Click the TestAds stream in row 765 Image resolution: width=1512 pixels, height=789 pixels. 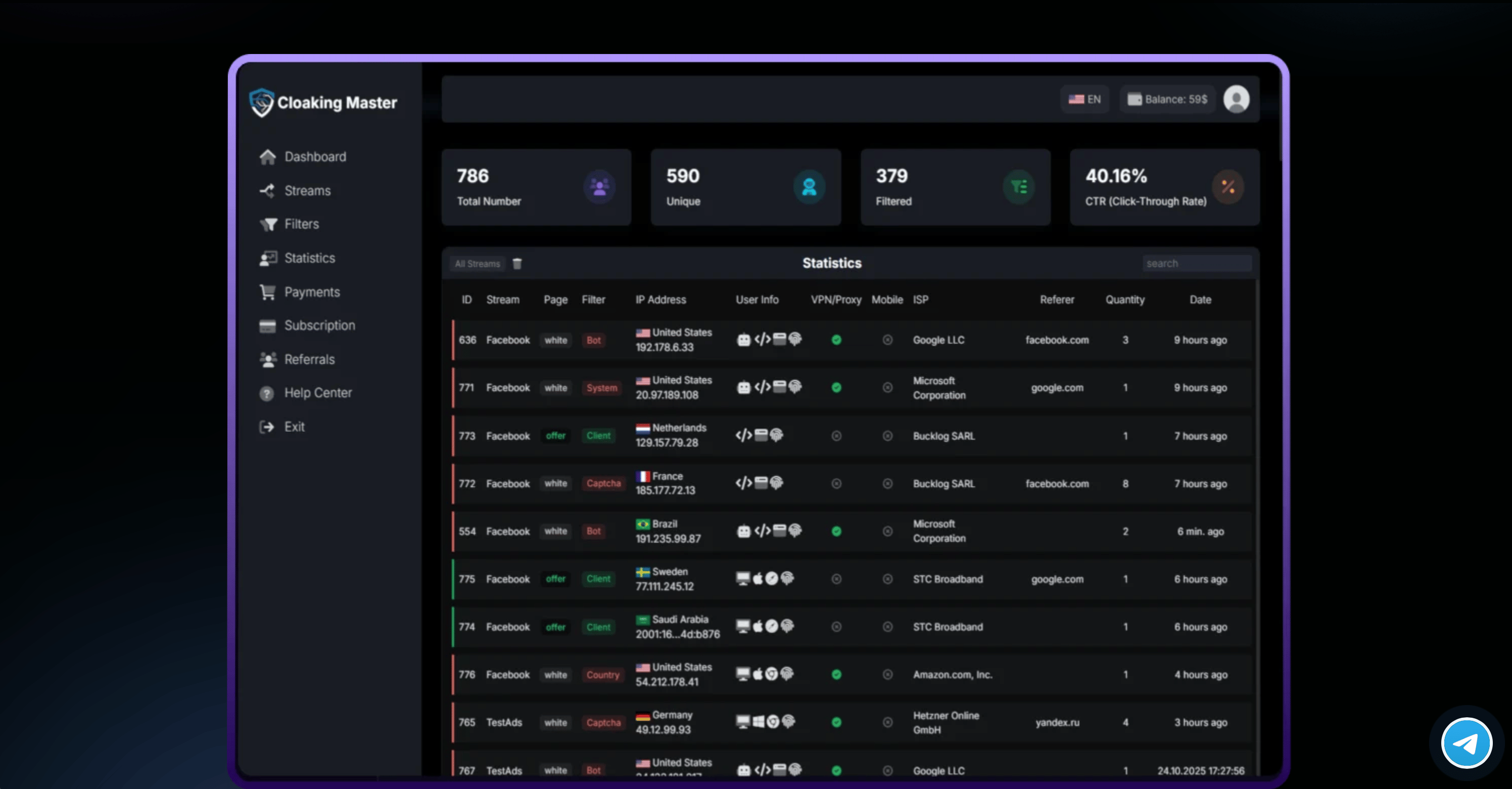(x=504, y=722)
